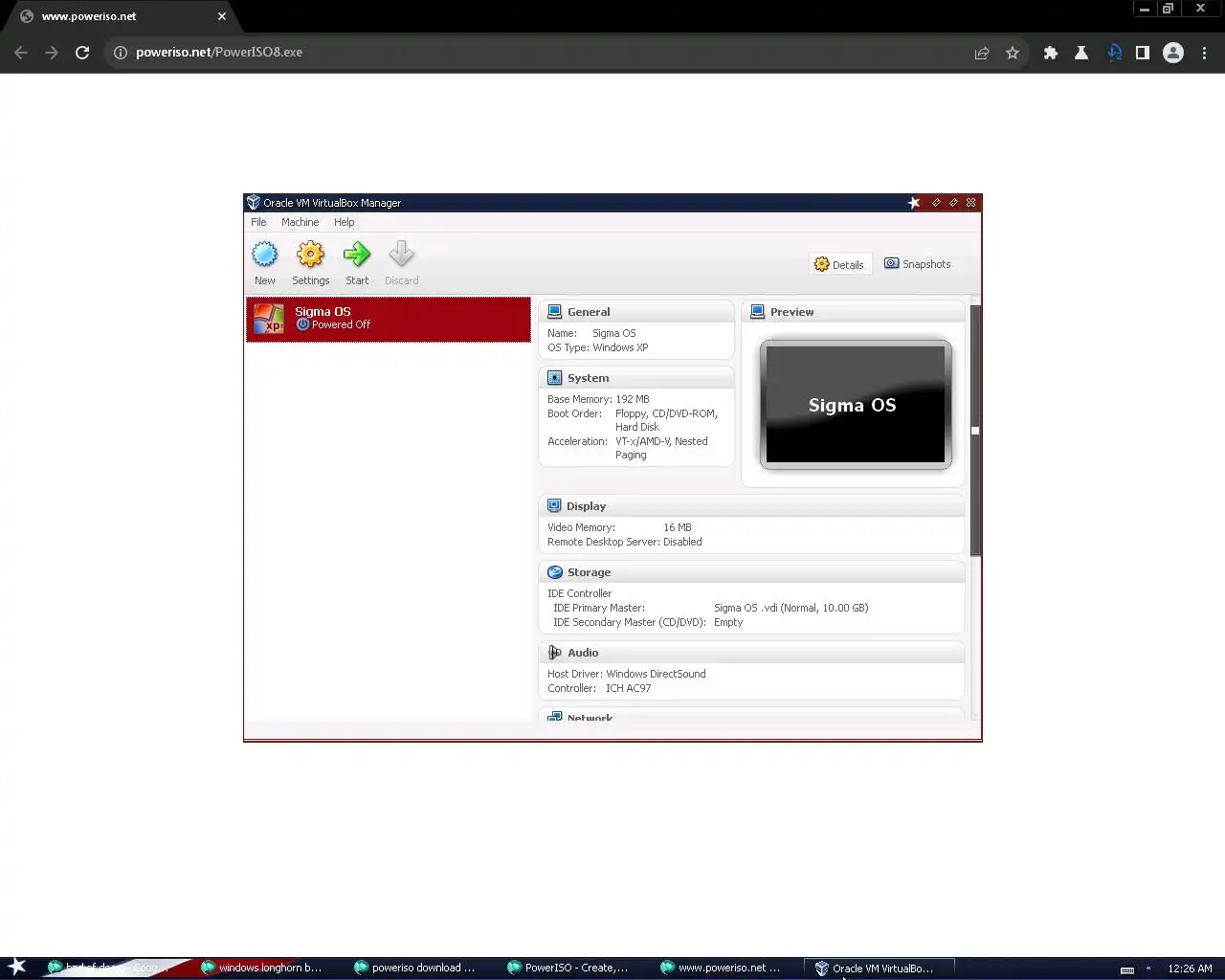1225x980 pixels.
Task: Expand the system tray hidden icons arrow
Action: click(x=1148, y=969)
